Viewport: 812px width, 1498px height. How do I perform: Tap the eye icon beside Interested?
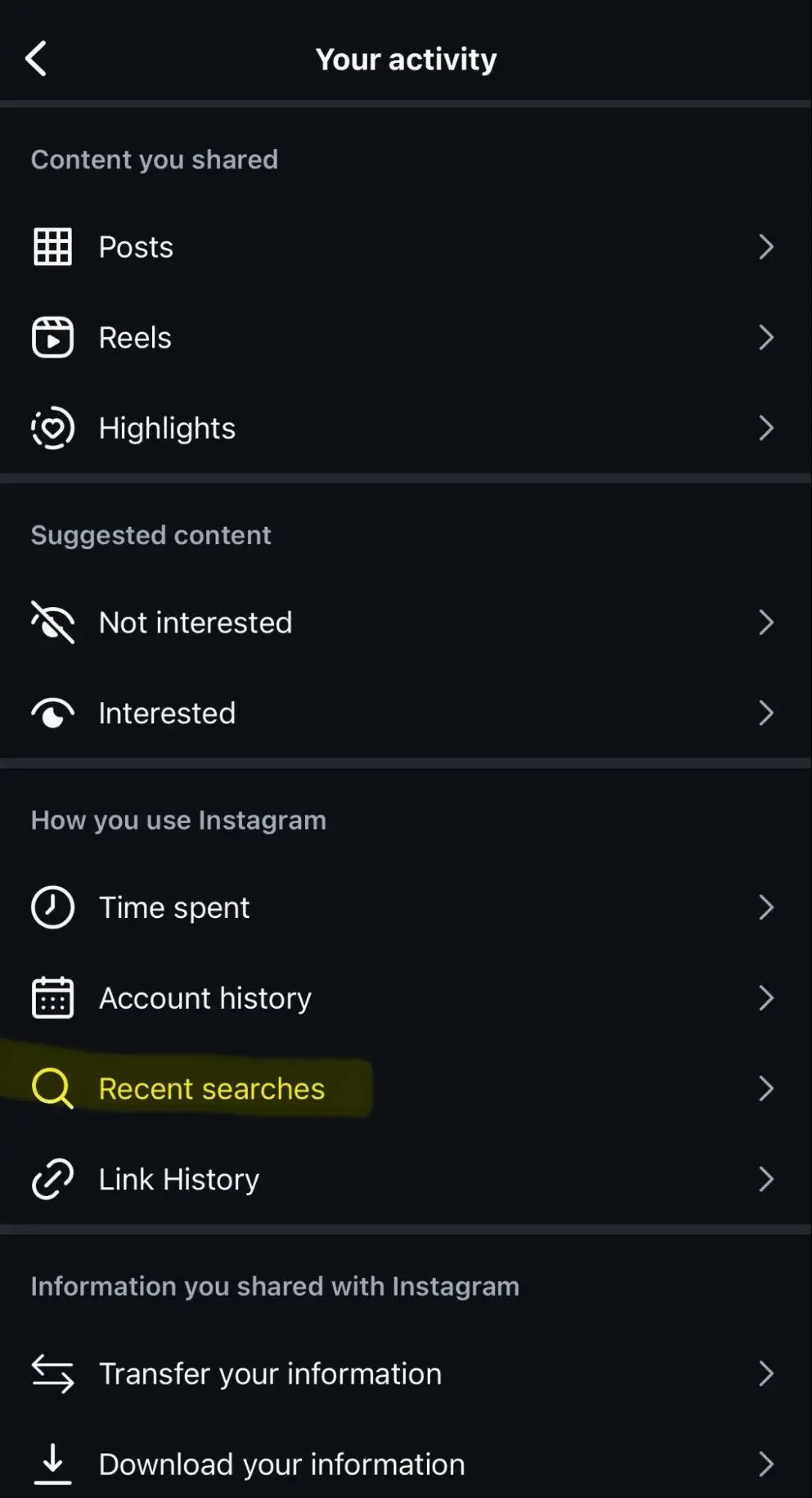pos(52,713)
